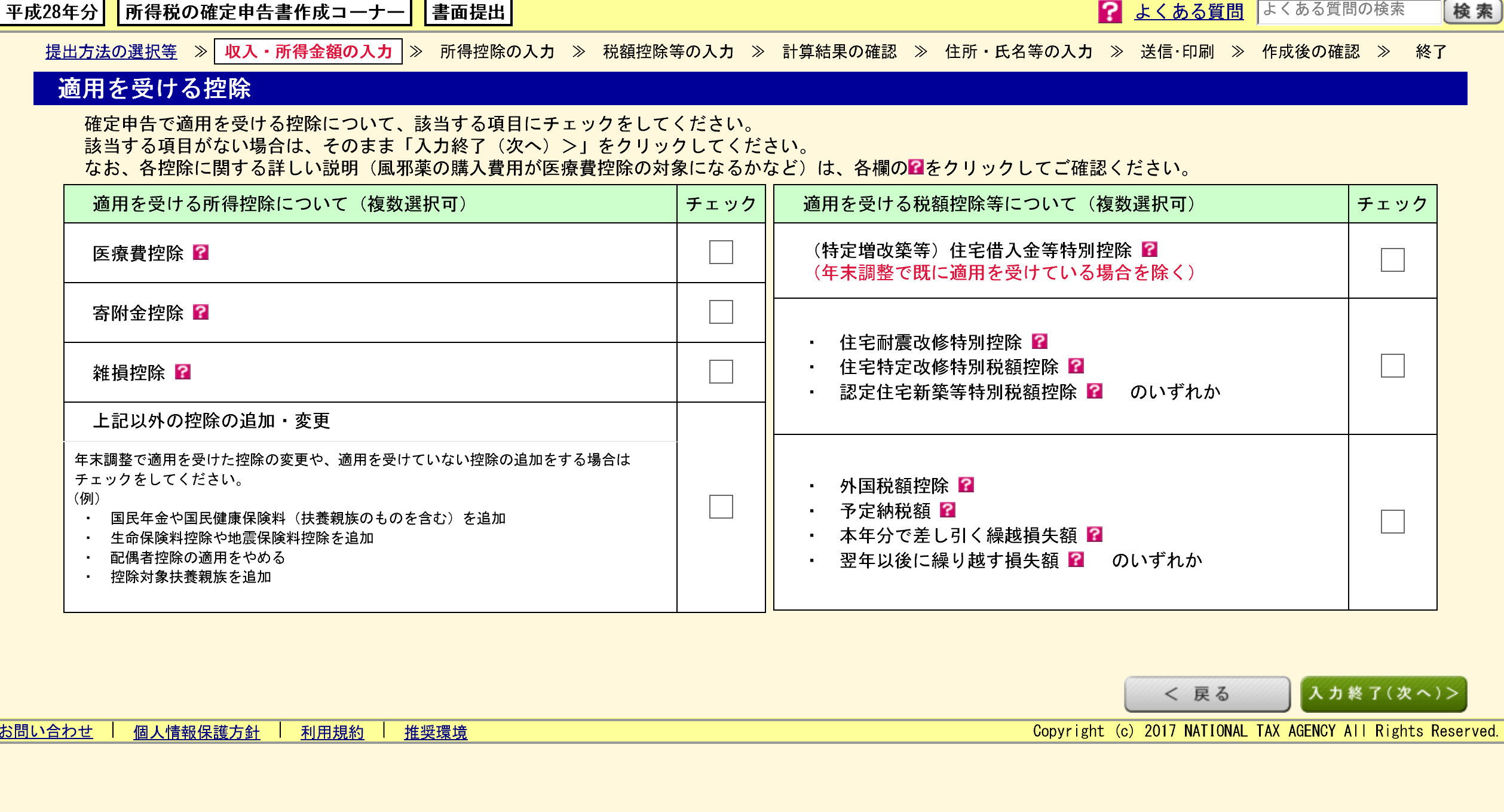The height and width of the screenshot is (812, 1504).
Task: Click help icon beside 予定納税額
Action: 948,510
